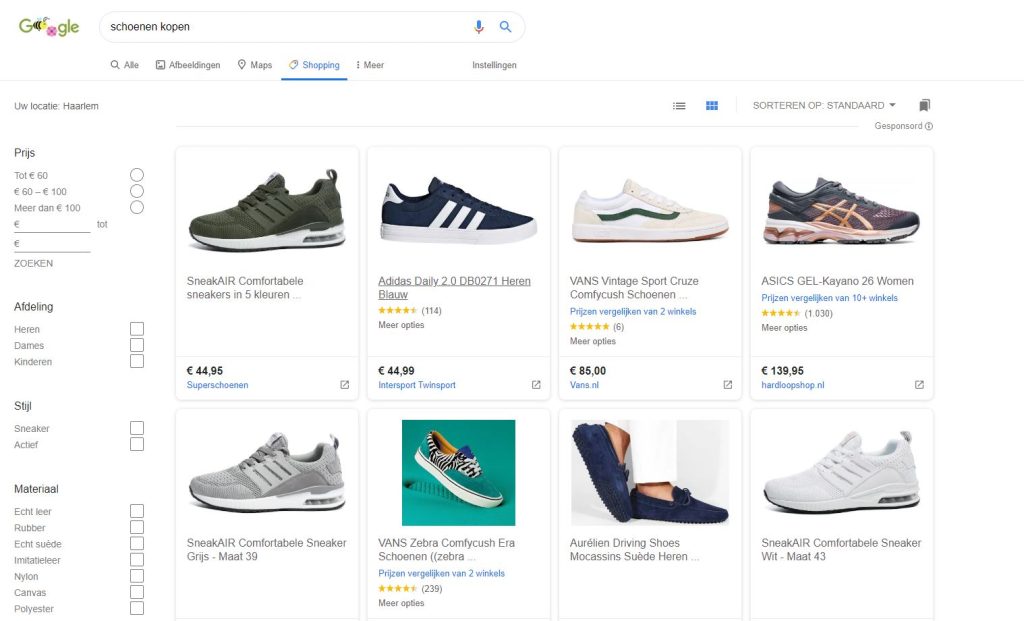Switch to list view layout
The width and height of the screenshot is (1024, 621).
pos(679,104)
